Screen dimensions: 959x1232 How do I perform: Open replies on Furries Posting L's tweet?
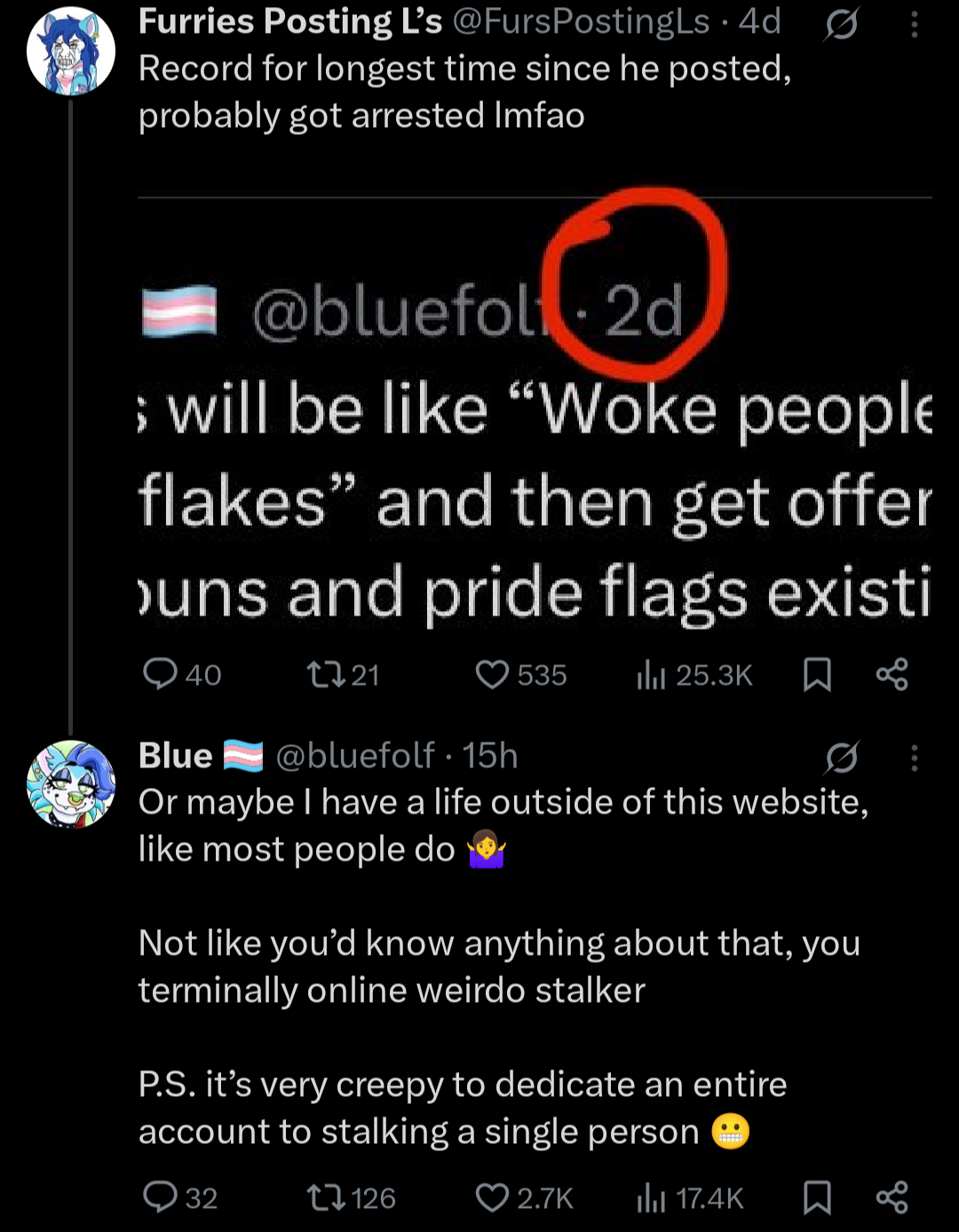pyautogui.click(x=182, y=675)
